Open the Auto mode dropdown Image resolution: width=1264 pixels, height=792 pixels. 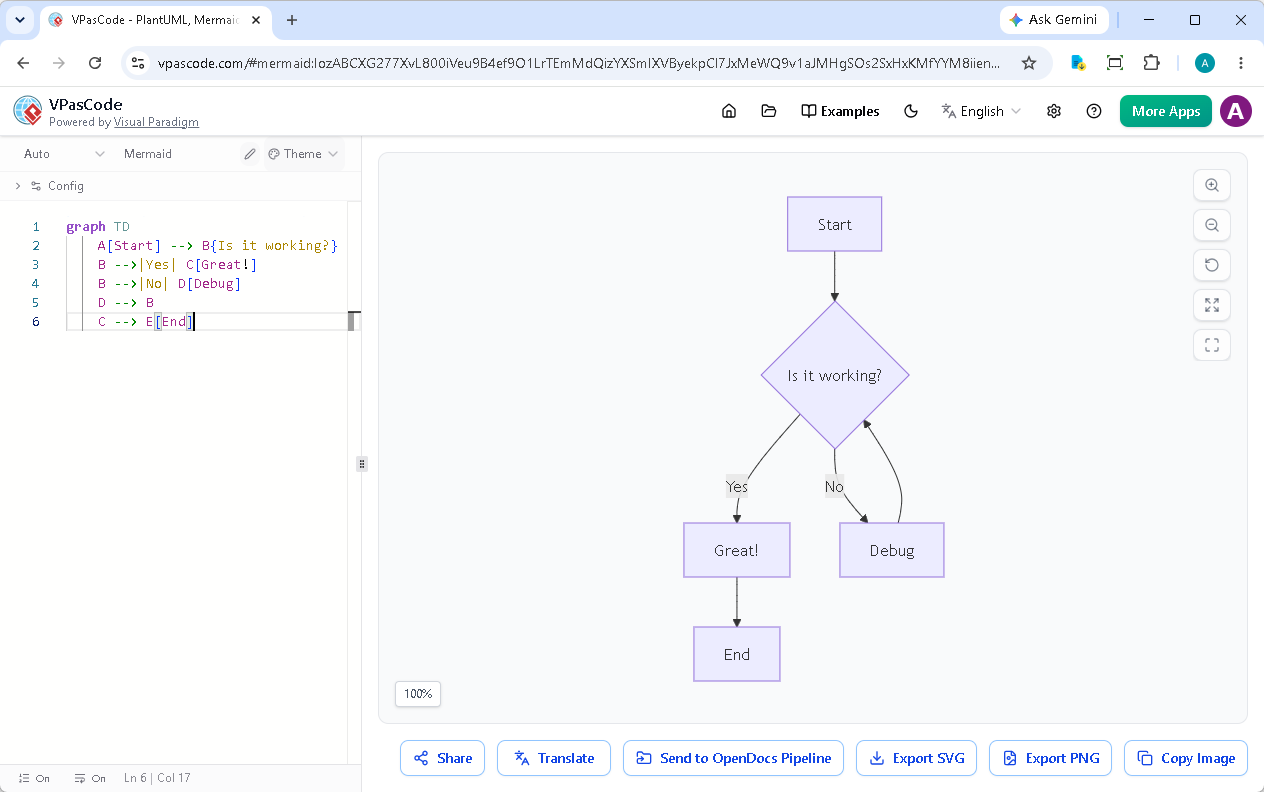click(x=64, y=154)
